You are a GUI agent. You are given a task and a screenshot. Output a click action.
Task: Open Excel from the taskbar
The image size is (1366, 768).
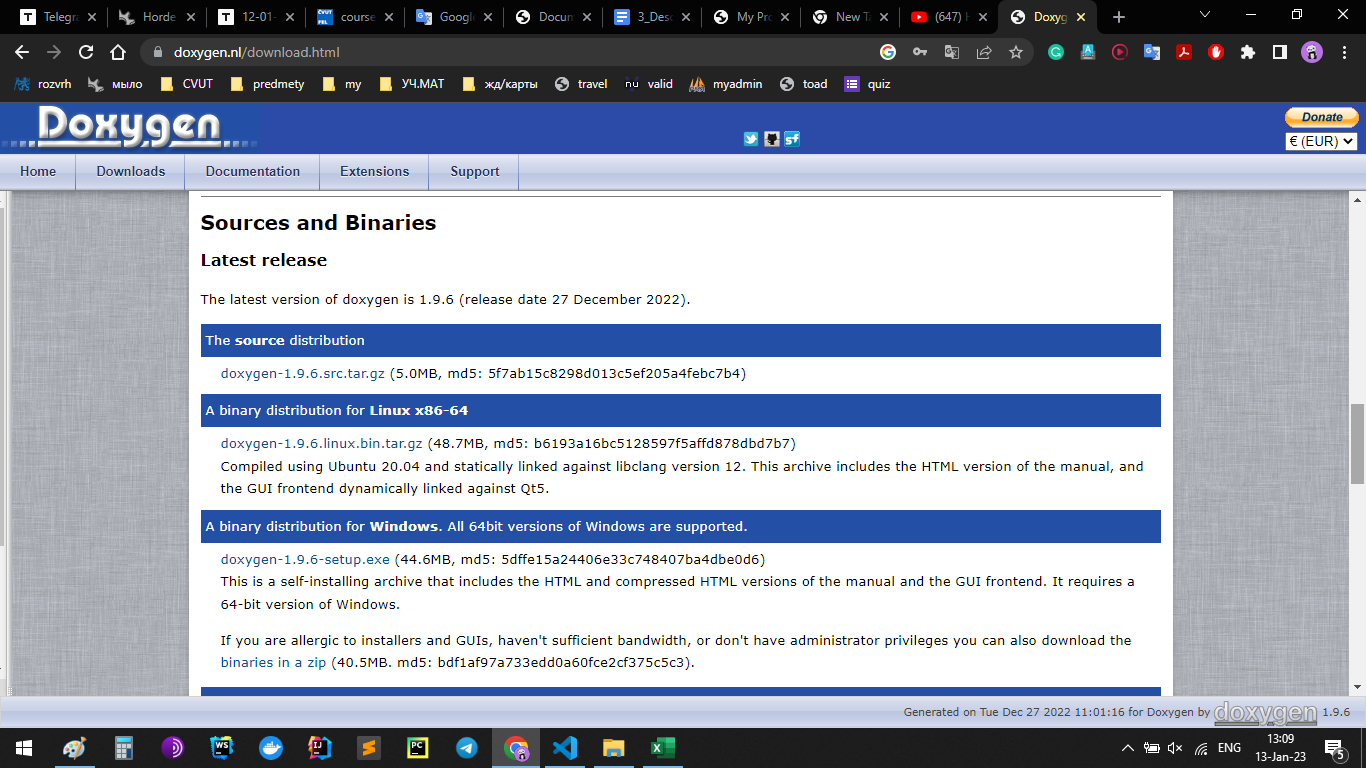click(x=663, y=747)
